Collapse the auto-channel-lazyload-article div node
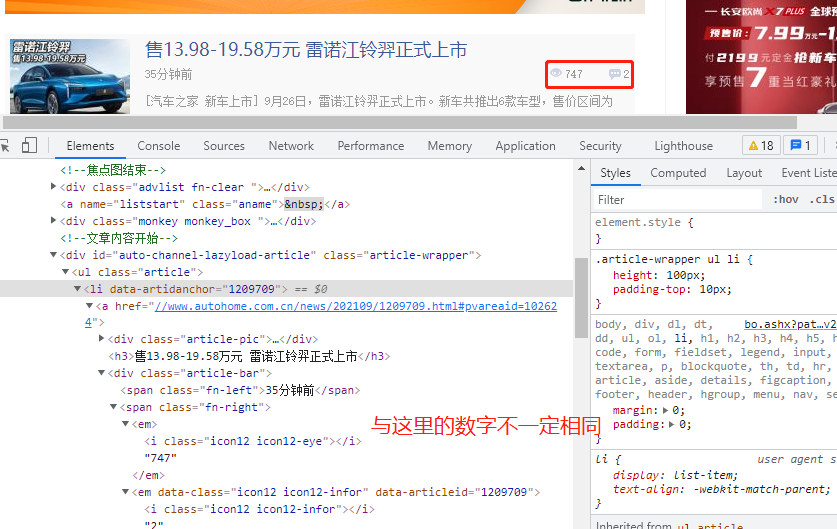 (x=53, y=255)
